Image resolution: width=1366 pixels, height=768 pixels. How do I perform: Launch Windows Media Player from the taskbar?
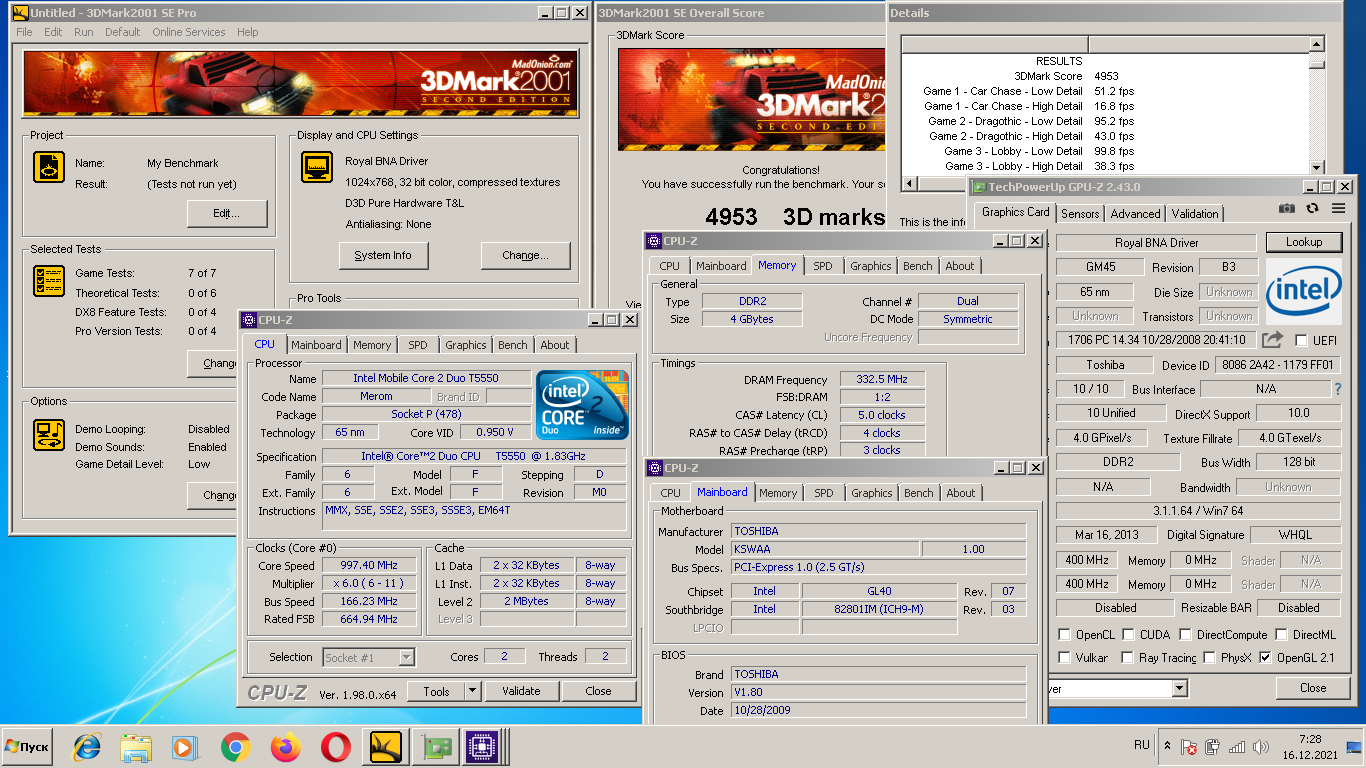(184, 747)
